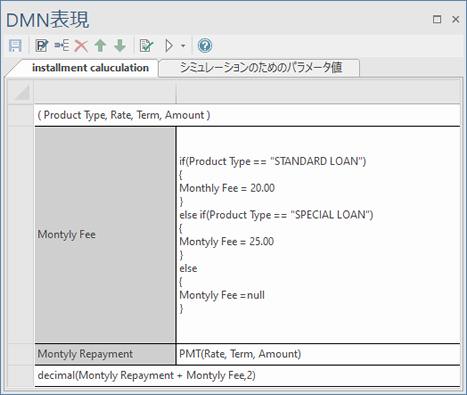467x395 pixels.
Task: Select the Montyly Fee variable cell
Action: [x=105, y=235]
